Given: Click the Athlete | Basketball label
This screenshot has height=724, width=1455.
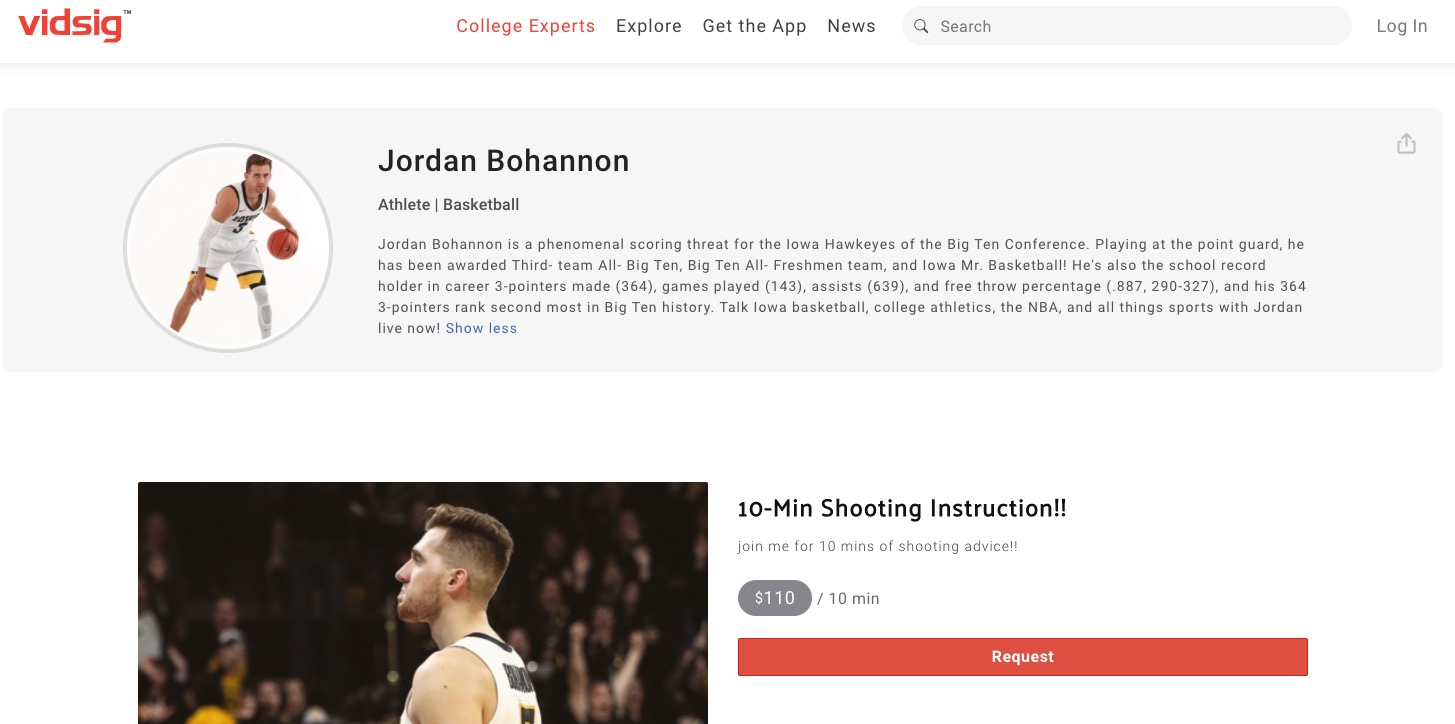Looking at the screenshot, I should coord(448,205).
